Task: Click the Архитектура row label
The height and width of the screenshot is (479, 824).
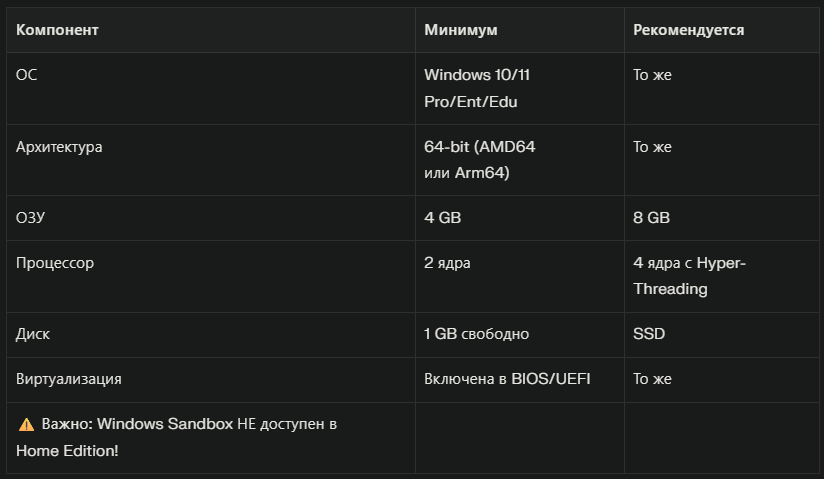Action: [x=59, y=147]
